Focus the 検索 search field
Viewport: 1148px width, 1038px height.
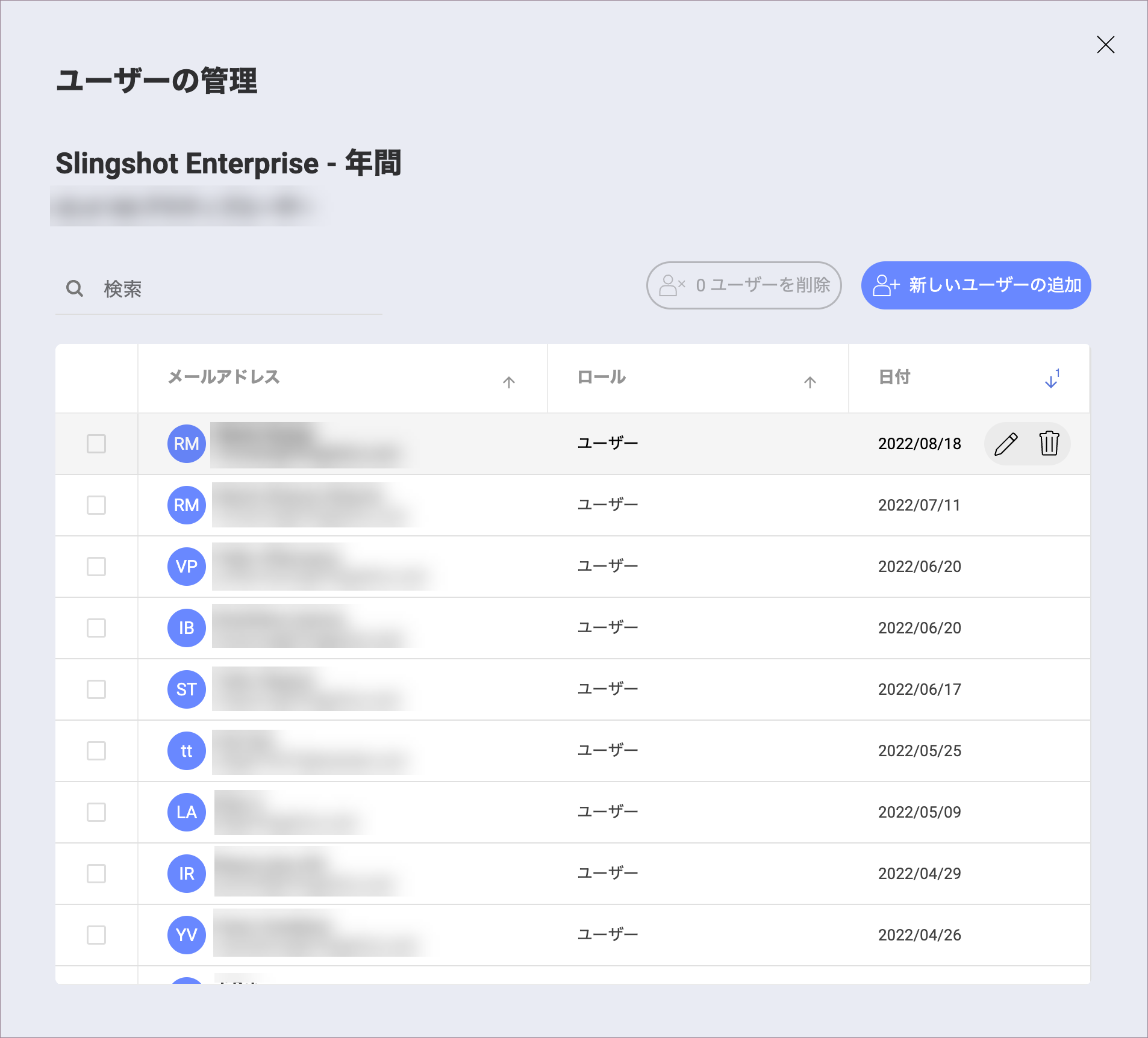(x=219, y=289)
